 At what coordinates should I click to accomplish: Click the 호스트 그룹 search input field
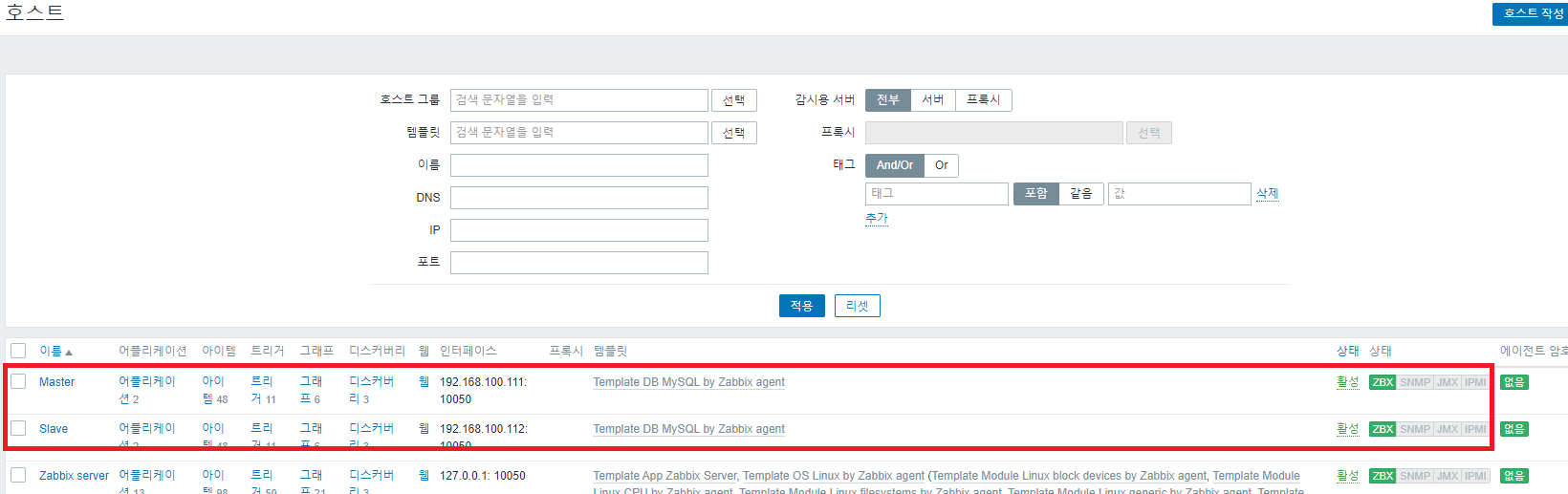(579, 100)
